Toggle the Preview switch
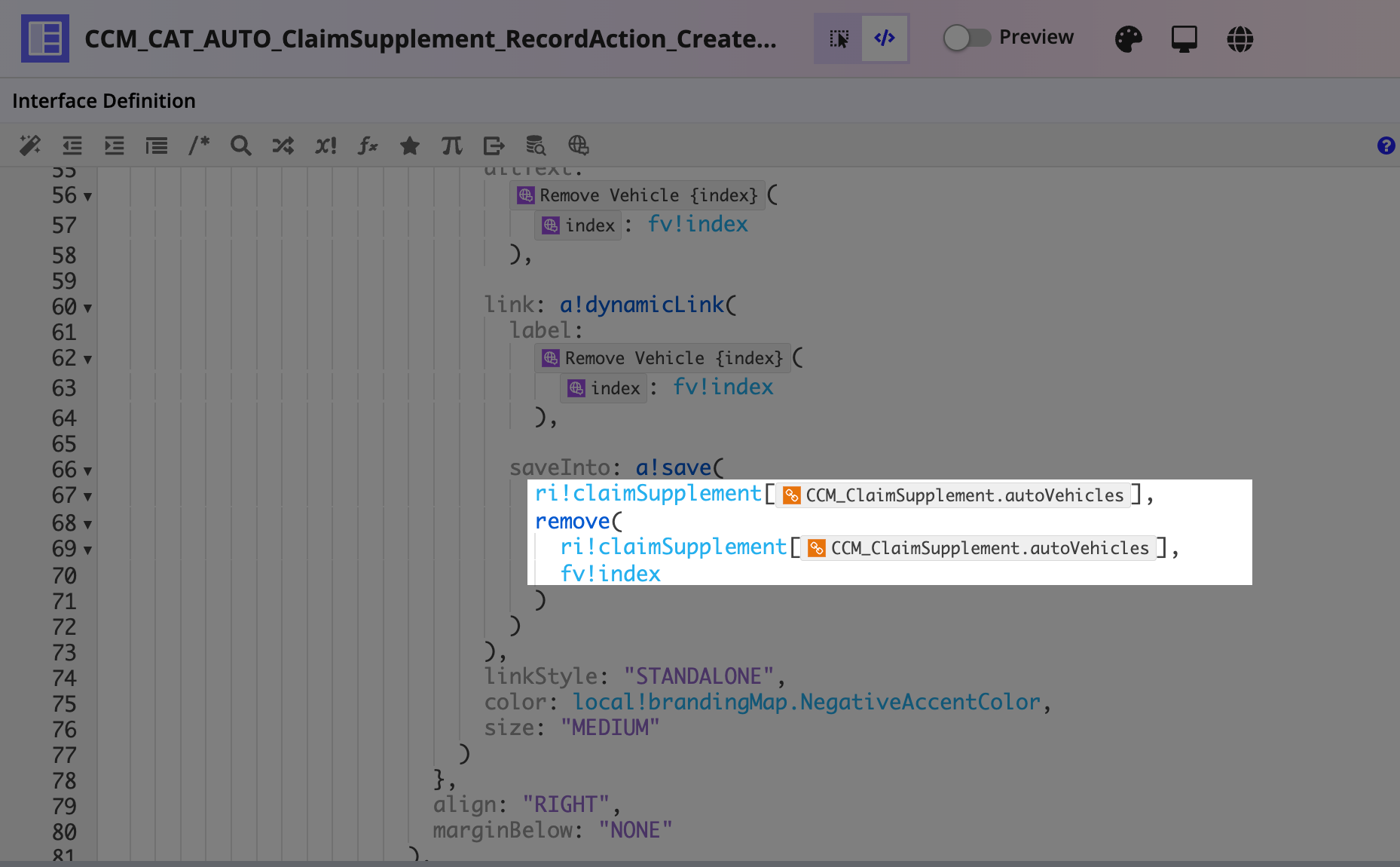 coord(967,38)
